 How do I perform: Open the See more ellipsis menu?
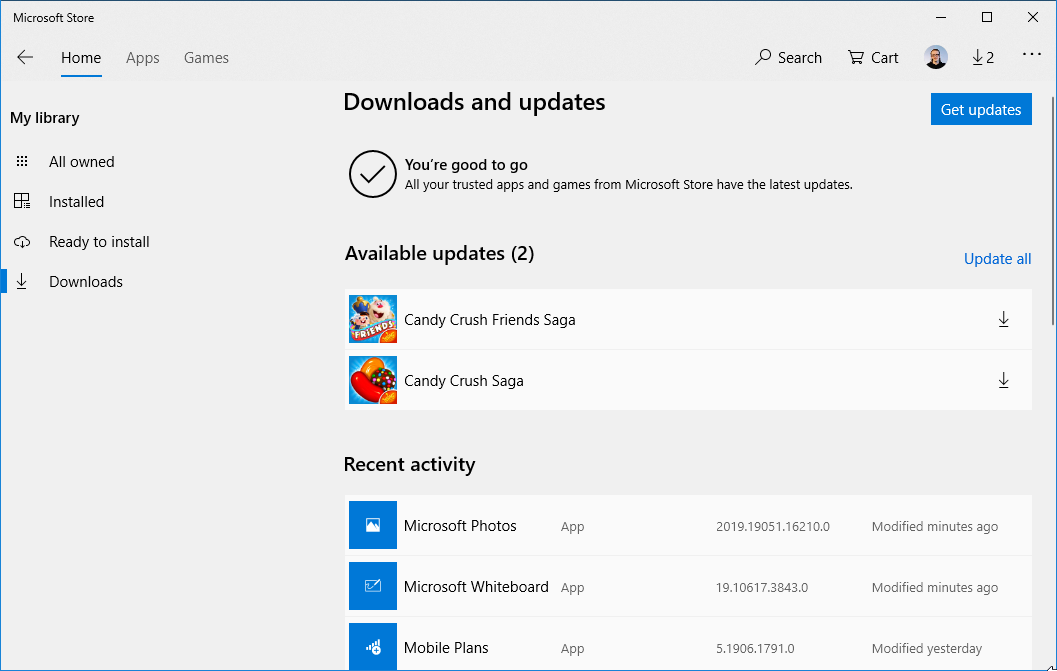1031,54
